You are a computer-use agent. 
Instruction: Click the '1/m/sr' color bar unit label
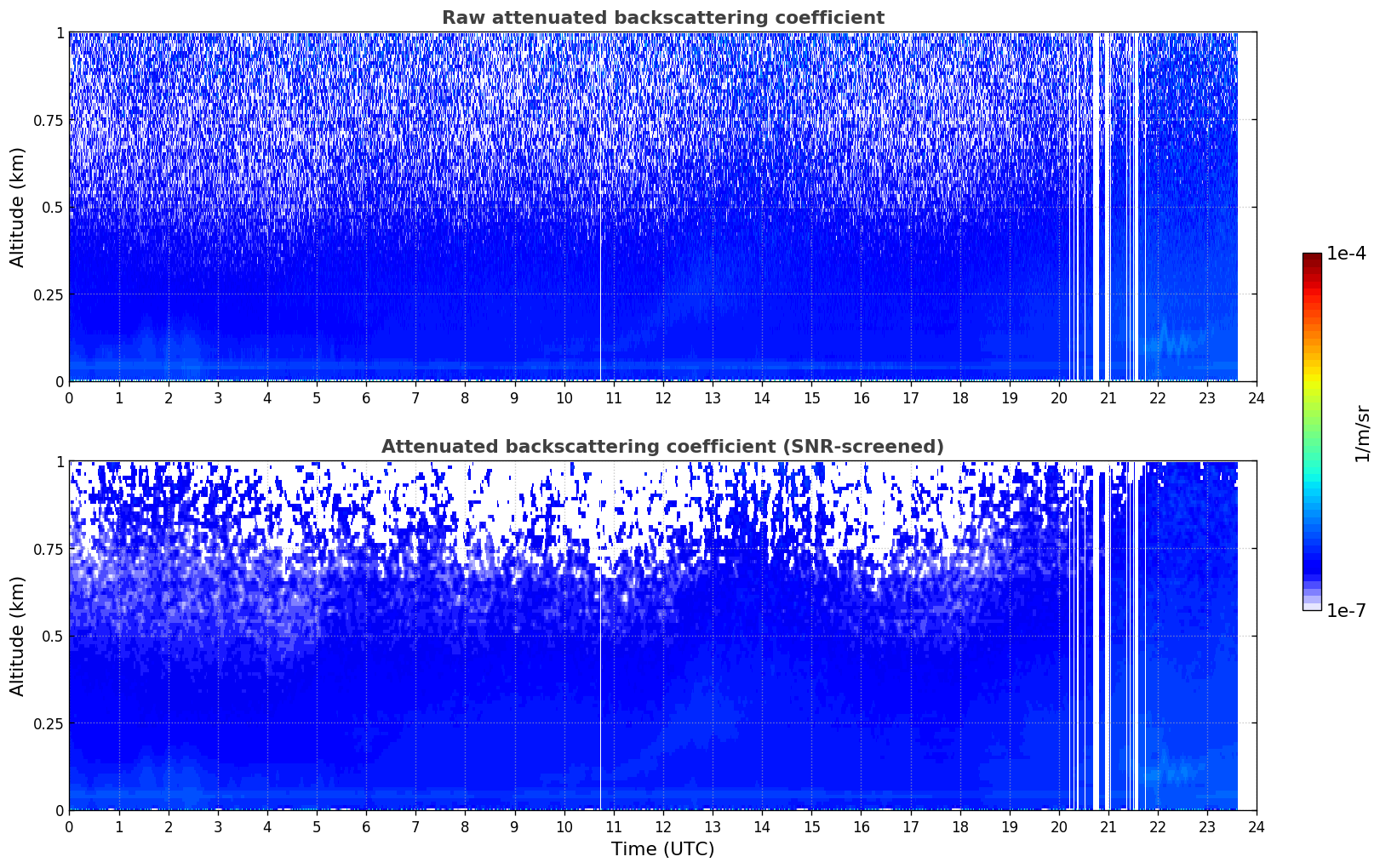coord(1362,432)
